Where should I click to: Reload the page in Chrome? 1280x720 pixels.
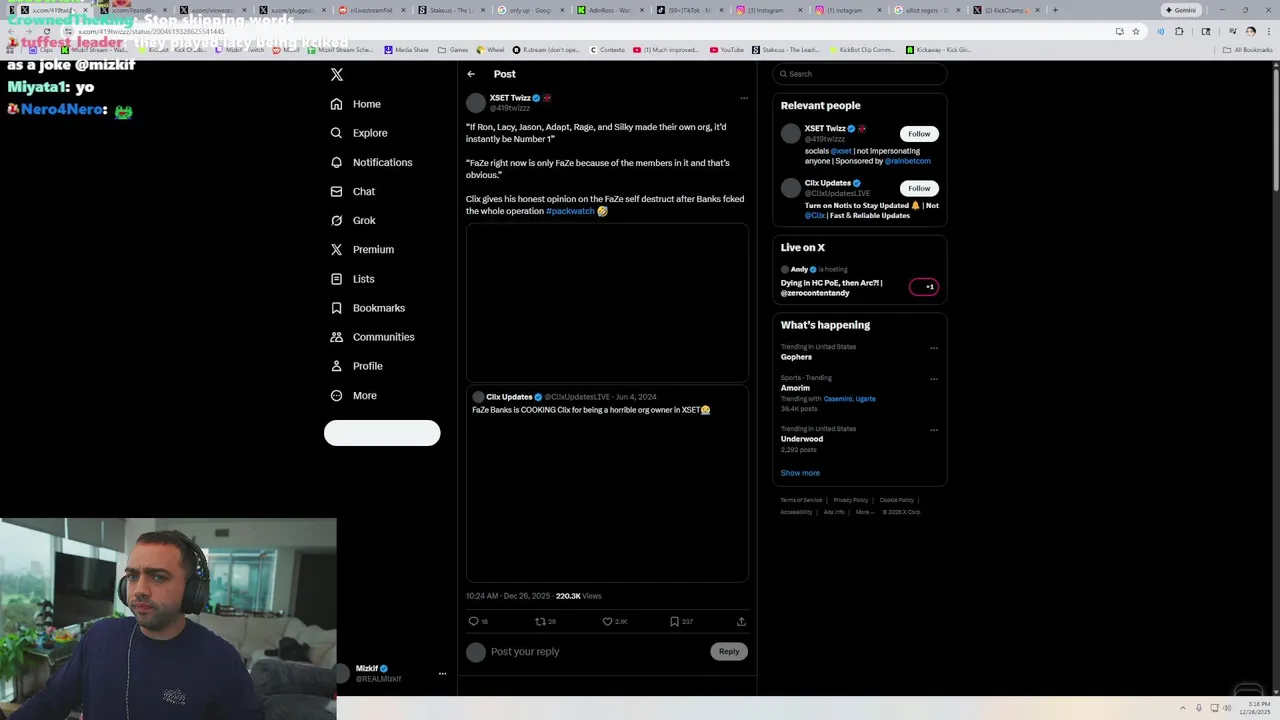pos(46,31)
